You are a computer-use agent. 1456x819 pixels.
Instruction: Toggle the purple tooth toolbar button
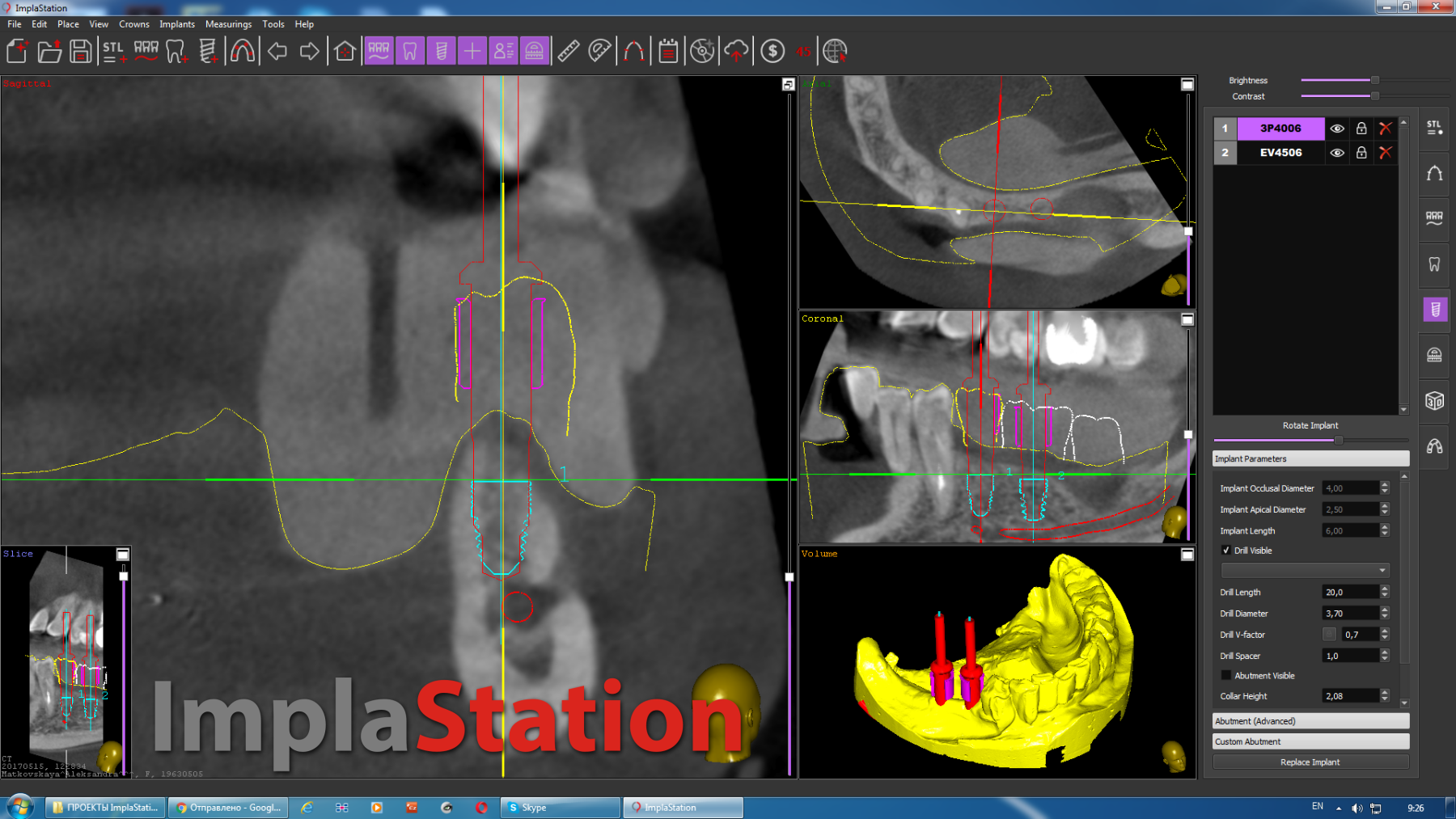[410, 51]
